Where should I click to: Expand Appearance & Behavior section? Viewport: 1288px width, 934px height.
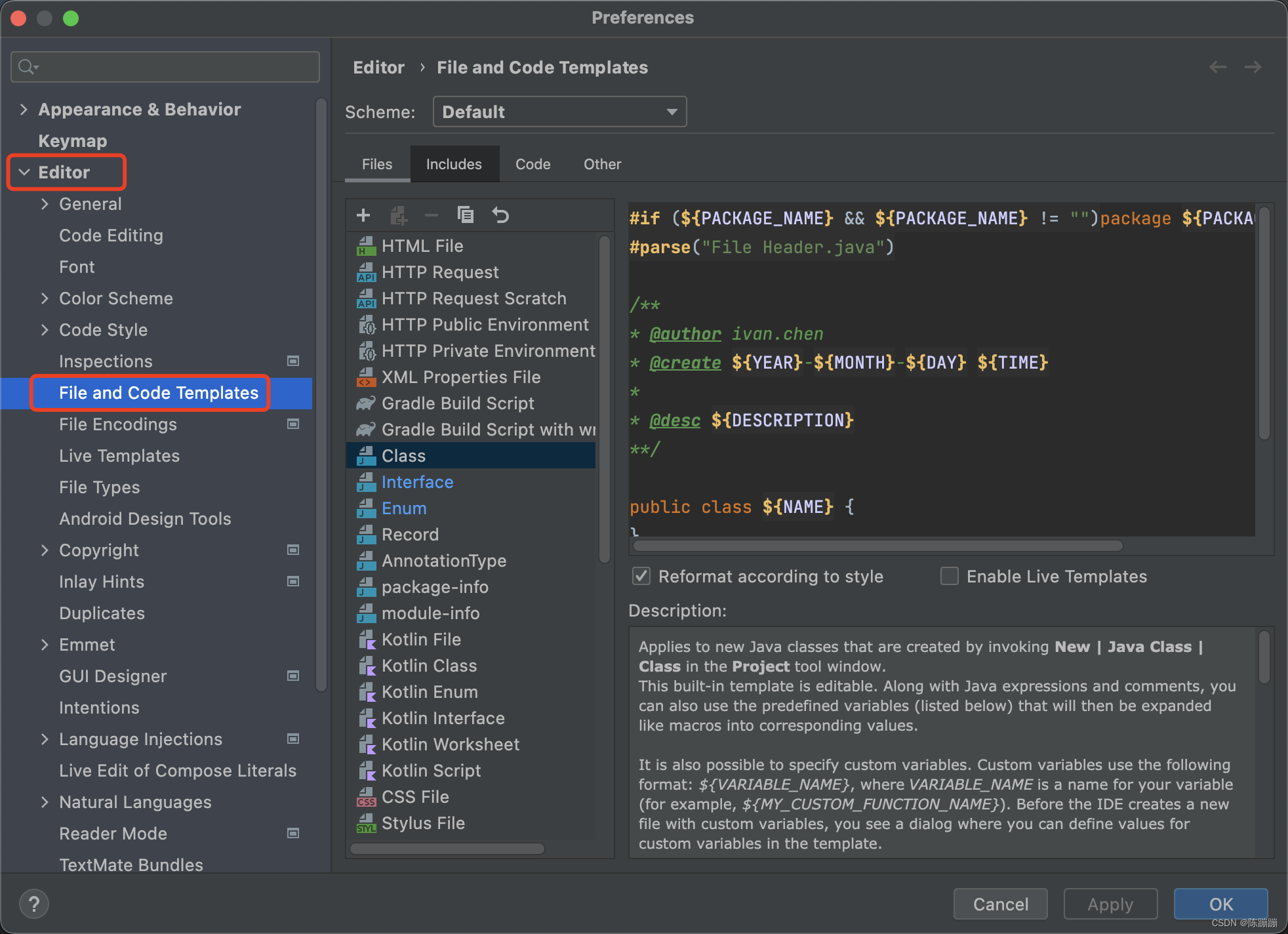pyautogui.click(x=24, y=110)
